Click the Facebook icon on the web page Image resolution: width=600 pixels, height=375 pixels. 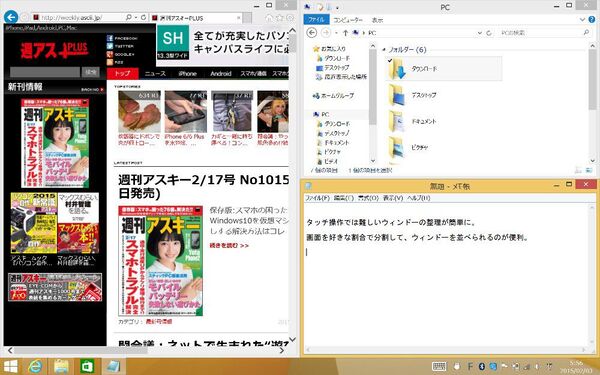pos(110,38)
